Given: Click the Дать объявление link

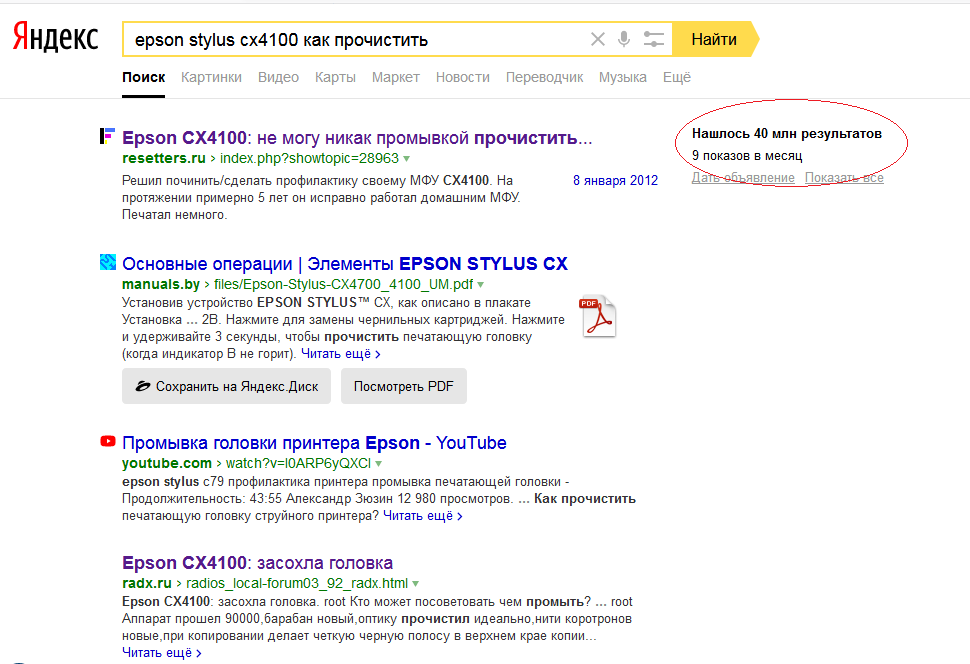Looking at the screenshot, I should [743, 178].
